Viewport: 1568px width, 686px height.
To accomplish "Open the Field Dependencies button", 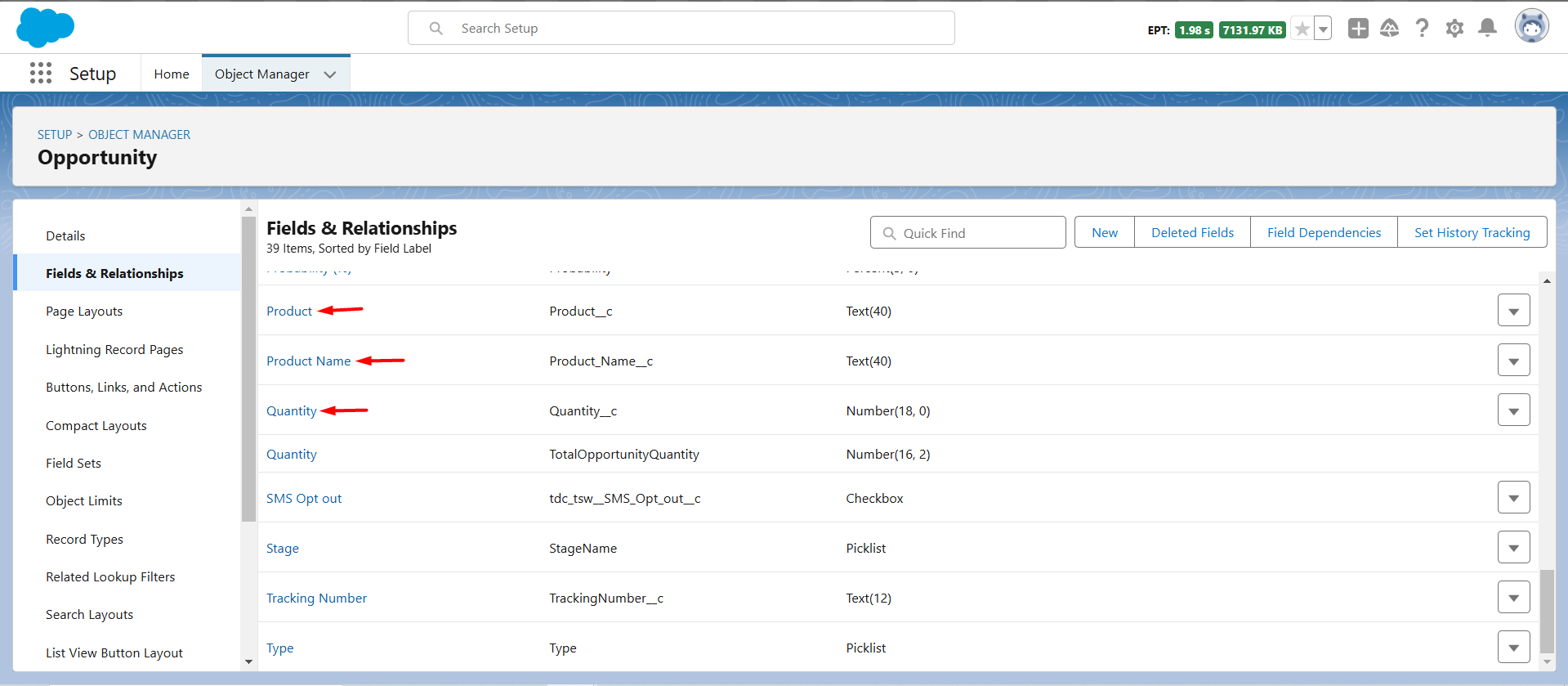I will click(1325, 233).
